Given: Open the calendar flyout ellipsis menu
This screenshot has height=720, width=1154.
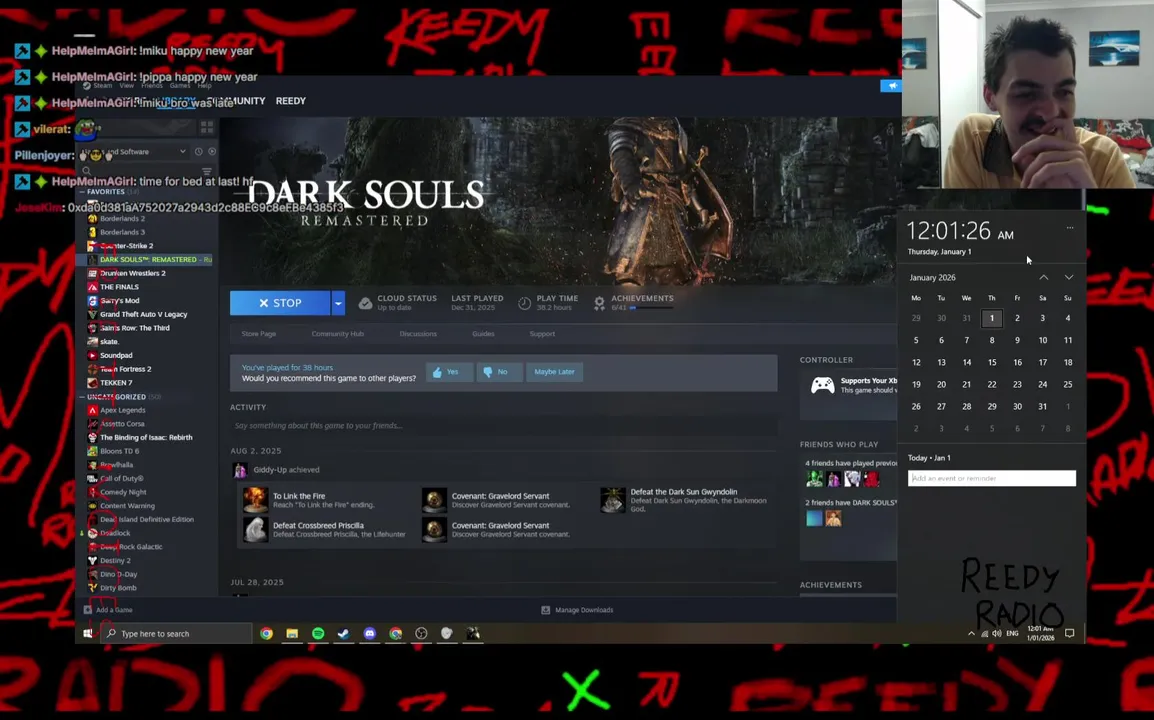Looking at the screenshot, I should coord(1070,228).
